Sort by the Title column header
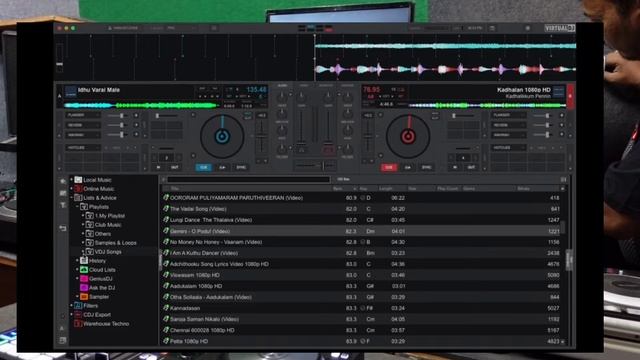This screenshot has height=360, width=640. (x=175, y=189)
